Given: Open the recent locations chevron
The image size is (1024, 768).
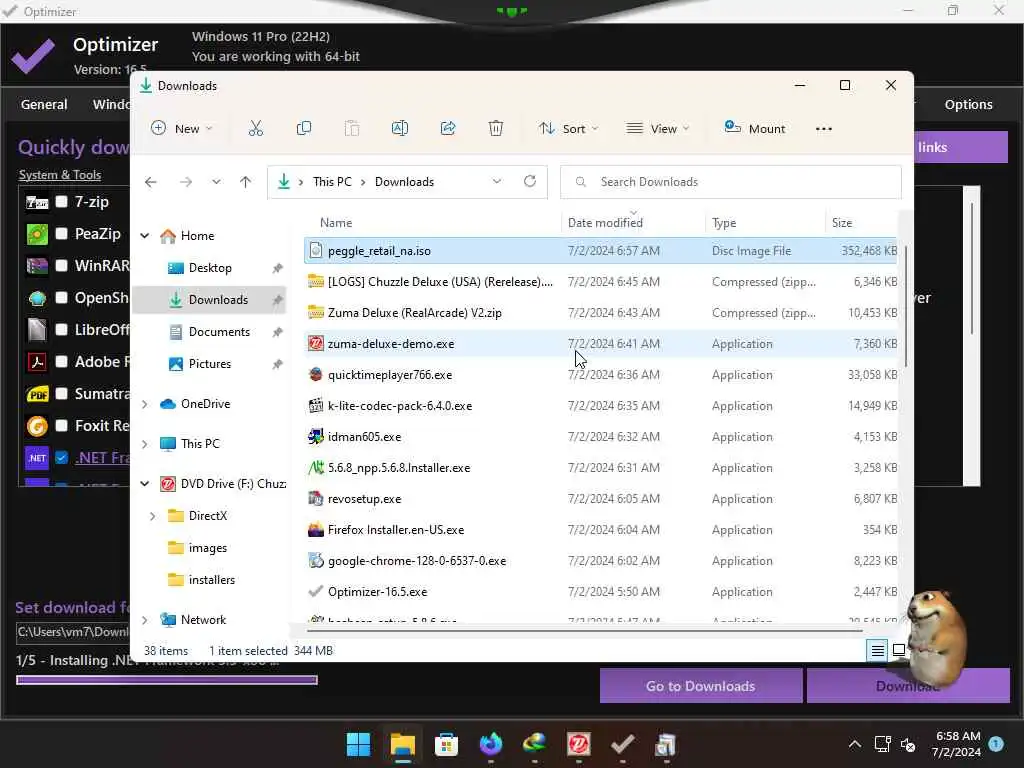Looking at the screenshot, I should (x=216, y=182).
